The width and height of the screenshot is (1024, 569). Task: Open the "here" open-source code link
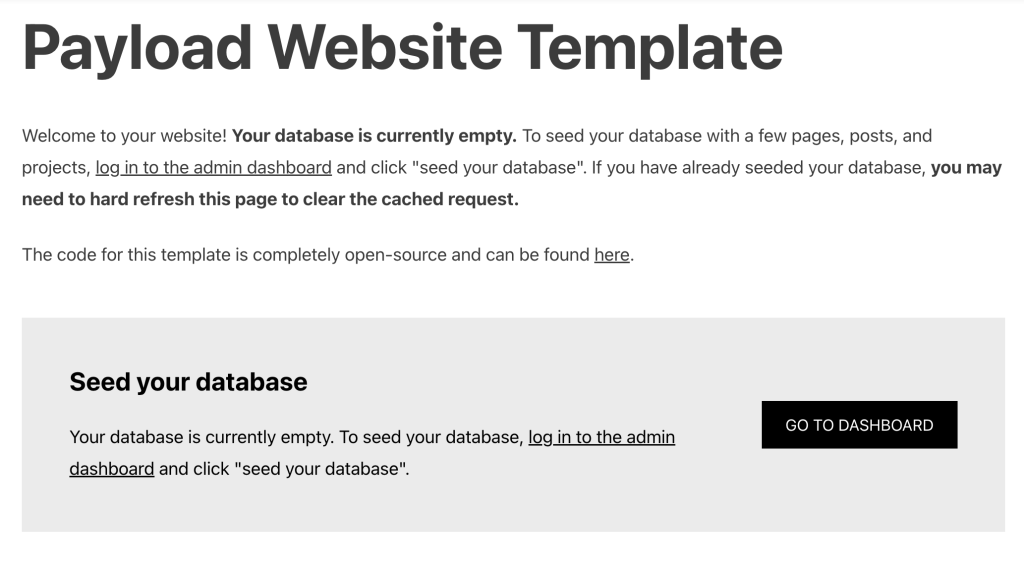612,255
